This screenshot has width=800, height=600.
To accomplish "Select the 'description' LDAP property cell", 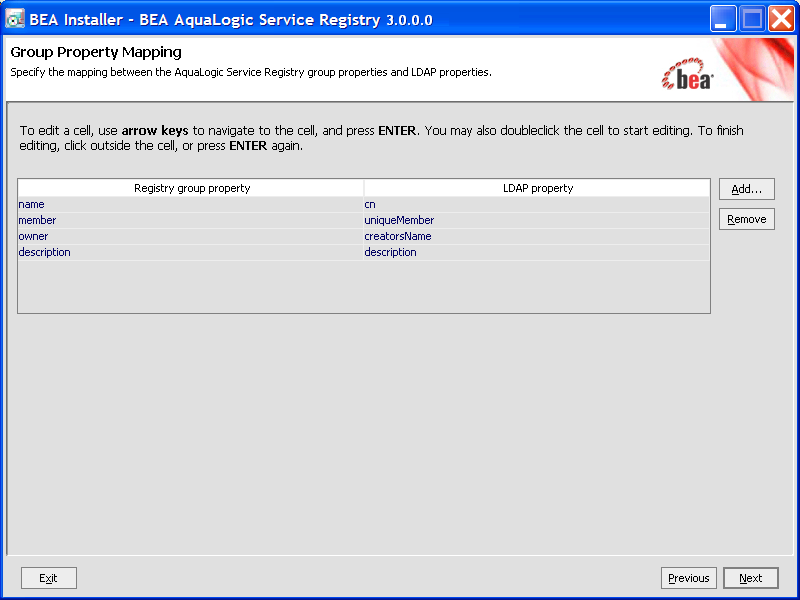I will (x=537, y=252).
